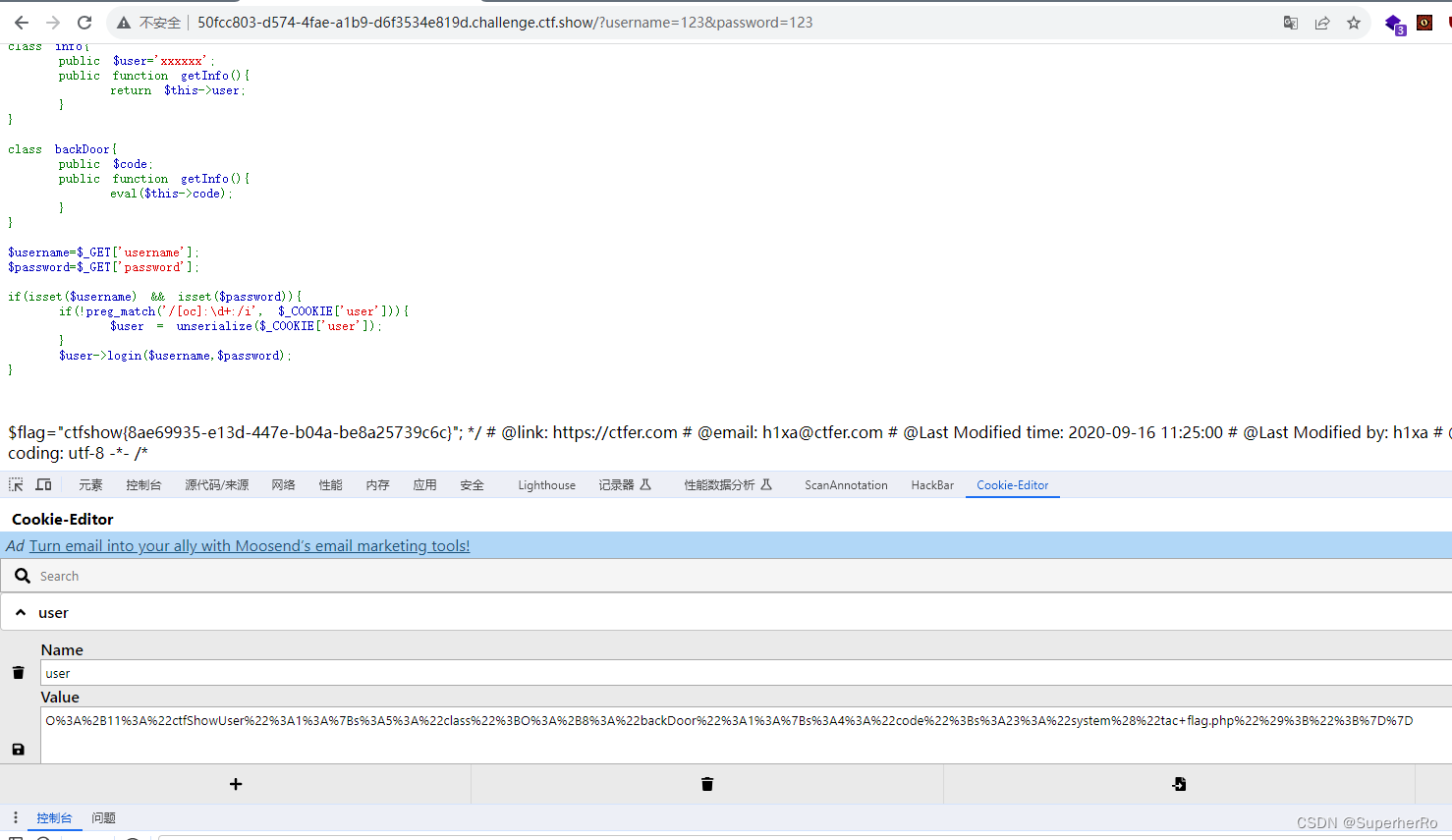Open the 应用 tab
This screenshot has width=1452, height=840.
coord(425,485)
